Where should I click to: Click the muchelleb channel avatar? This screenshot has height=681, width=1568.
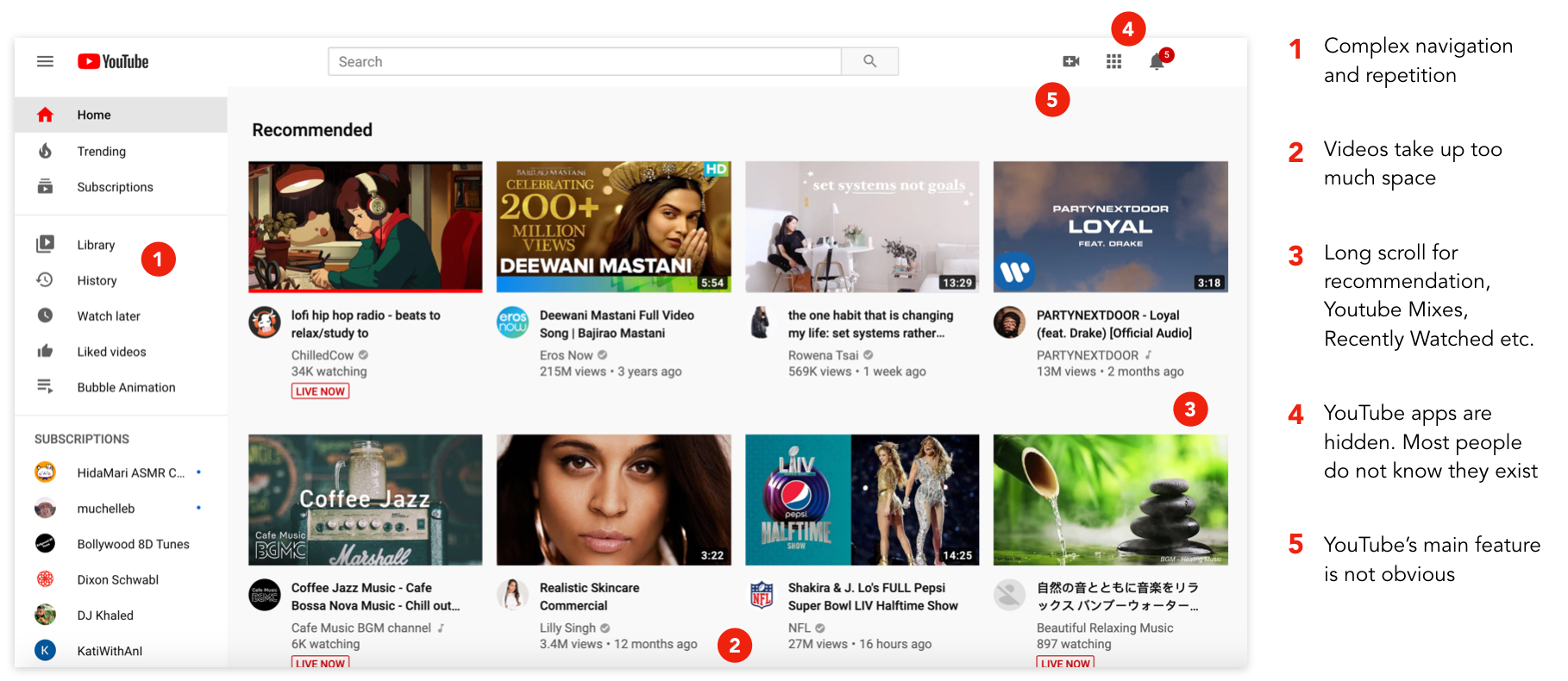[45, 509]
